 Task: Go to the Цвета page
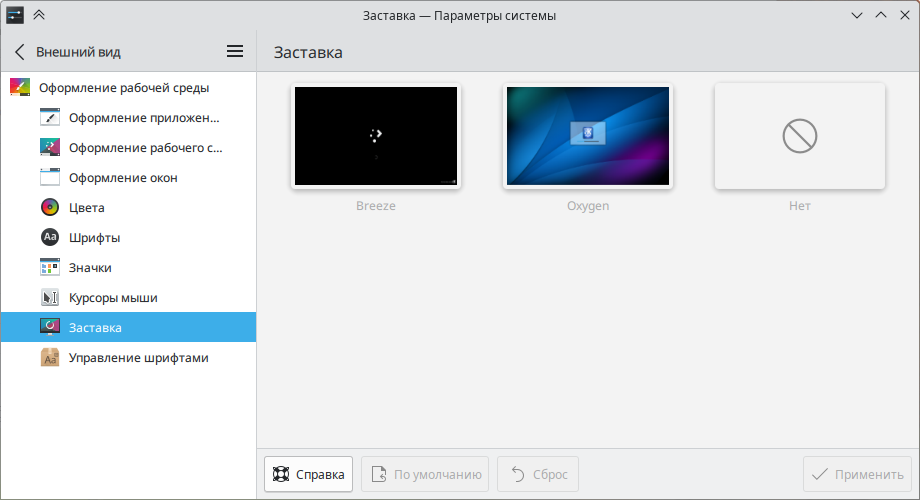click(x=128, y=207)
